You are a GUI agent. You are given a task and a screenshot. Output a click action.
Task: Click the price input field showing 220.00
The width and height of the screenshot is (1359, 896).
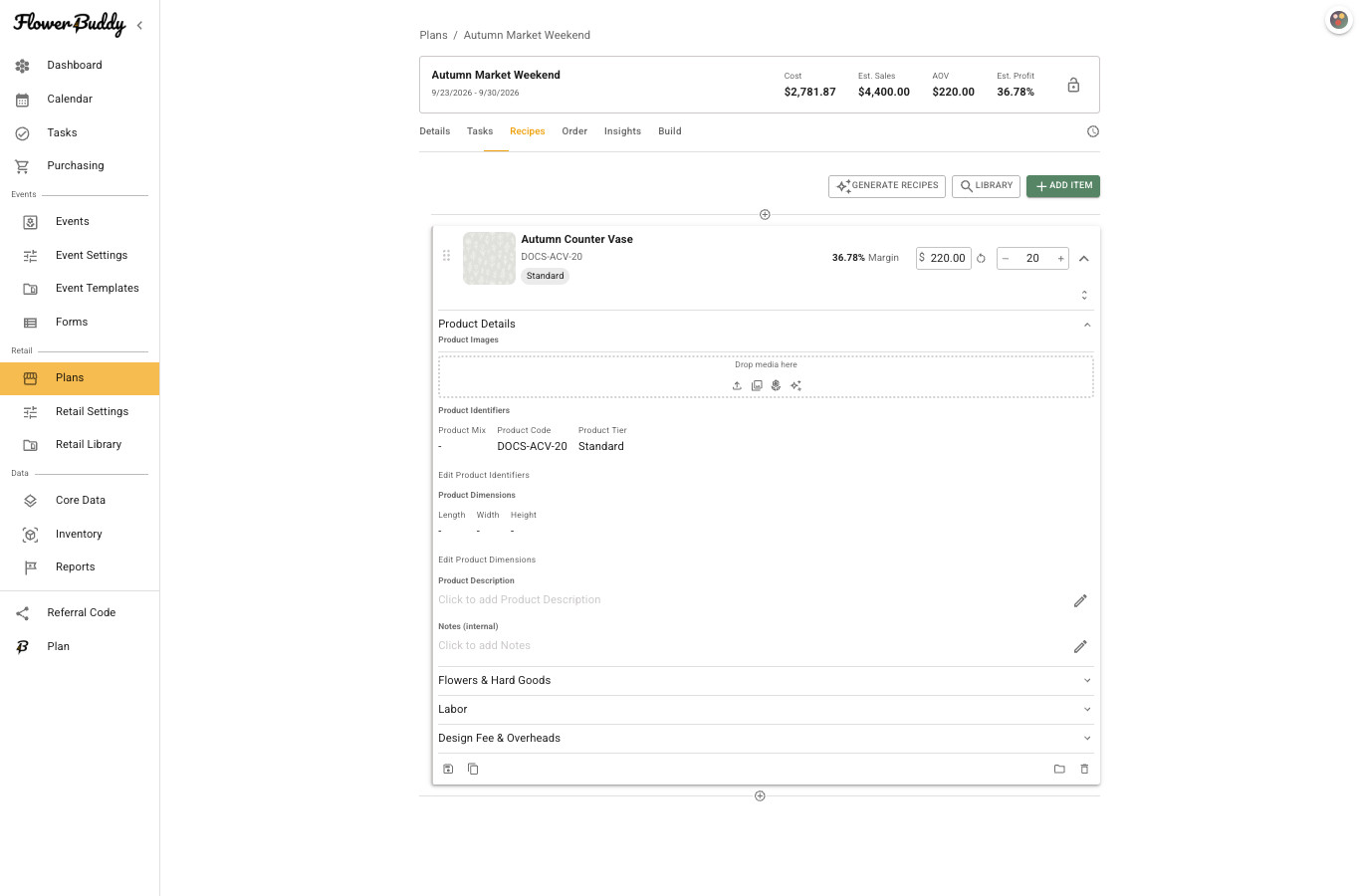pyautogui.click(x=944, y=258)
